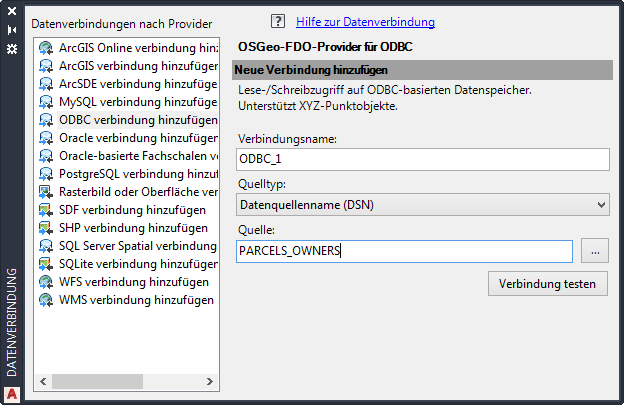This screenshot has width=624, height=405.
Task: Click the Quelle input field
Action: coord(404,251)
